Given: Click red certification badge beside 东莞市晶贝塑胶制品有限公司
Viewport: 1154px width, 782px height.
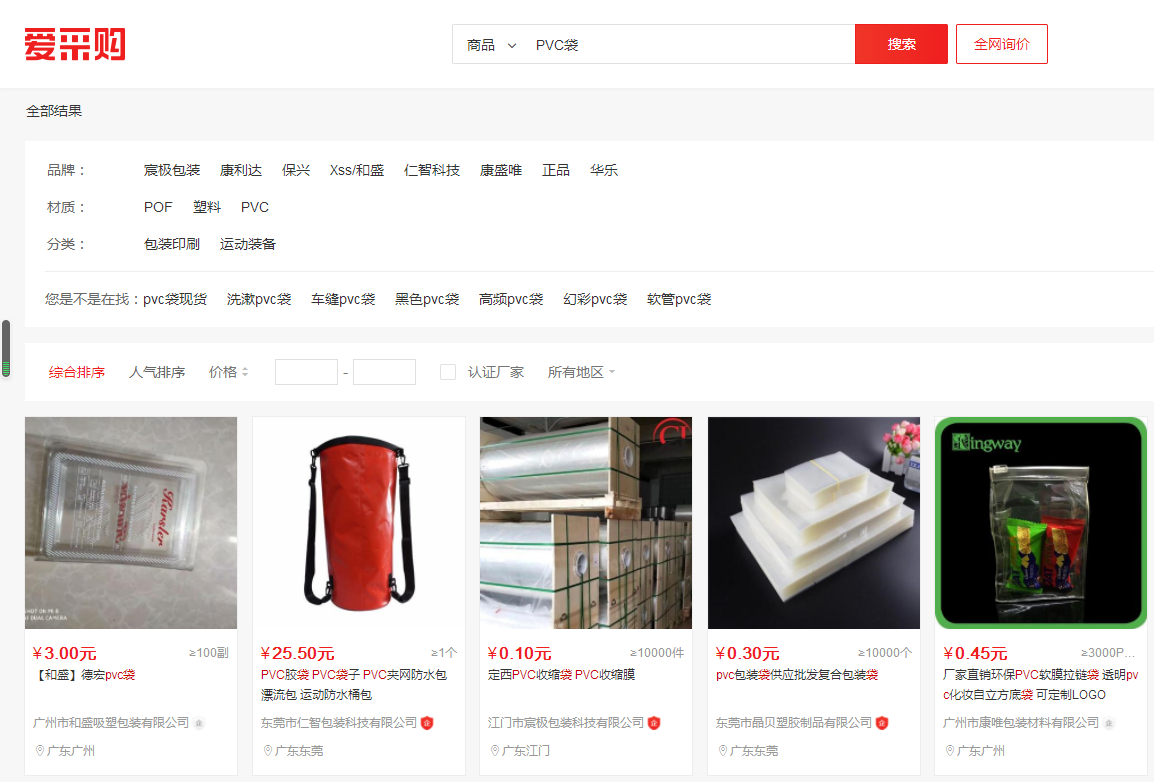Looking at the screenshot, I should point(882,722).
